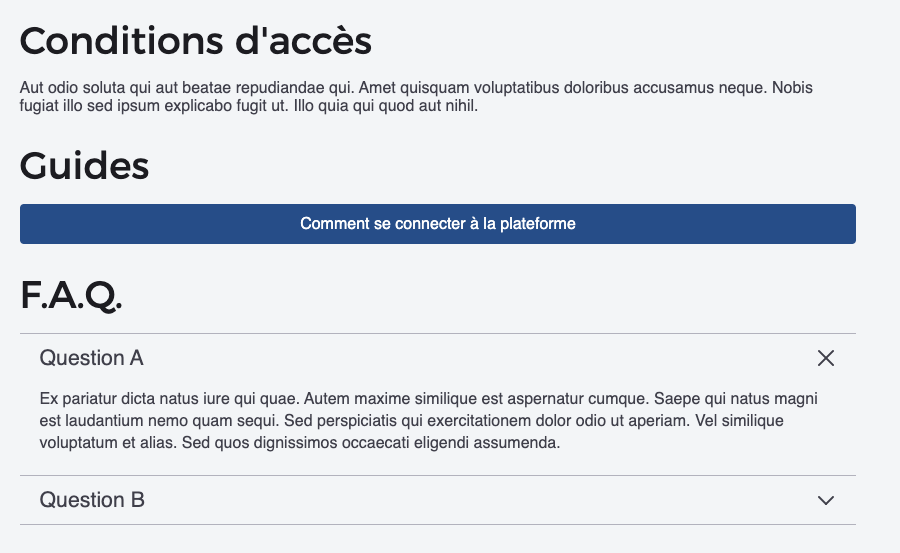
Task: Click the word 'plateforme' in the blue button
Action: pyautogui.click(x=538, y=224)
